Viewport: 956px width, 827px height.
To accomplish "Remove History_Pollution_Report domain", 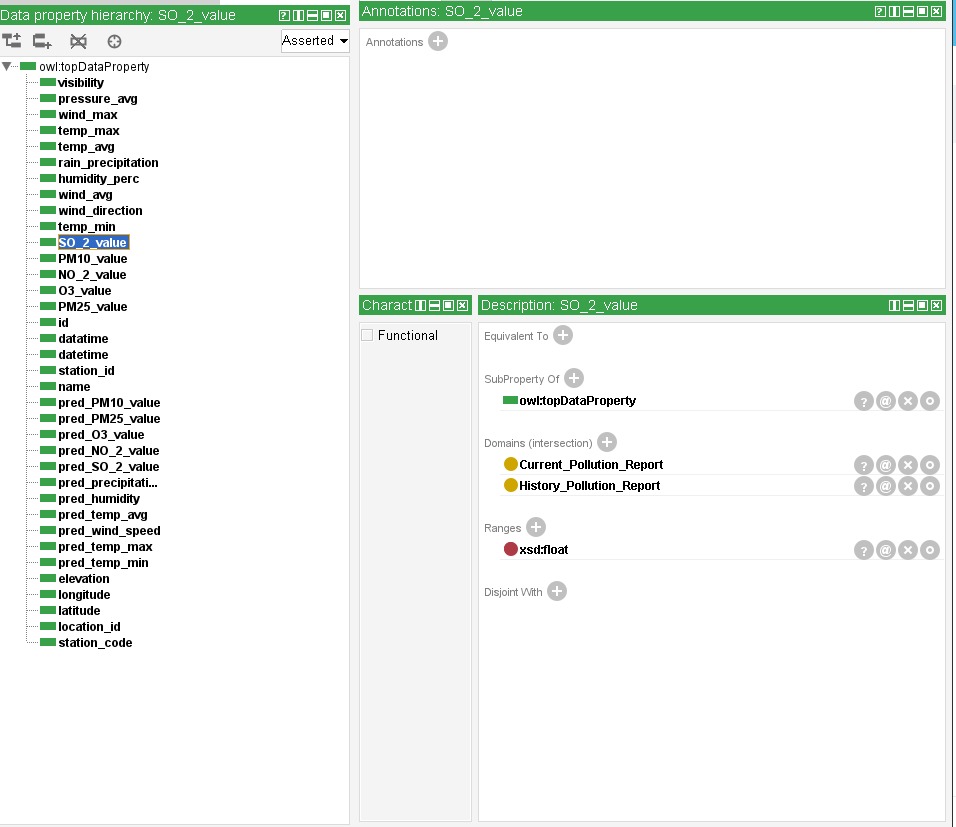I will tap(907, 485).
